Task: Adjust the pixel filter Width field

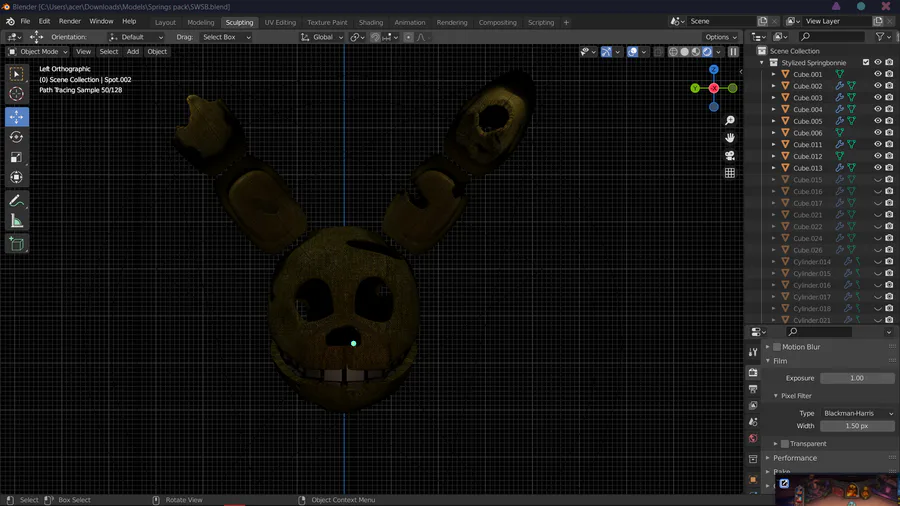Action: click(x=857, y=426)
